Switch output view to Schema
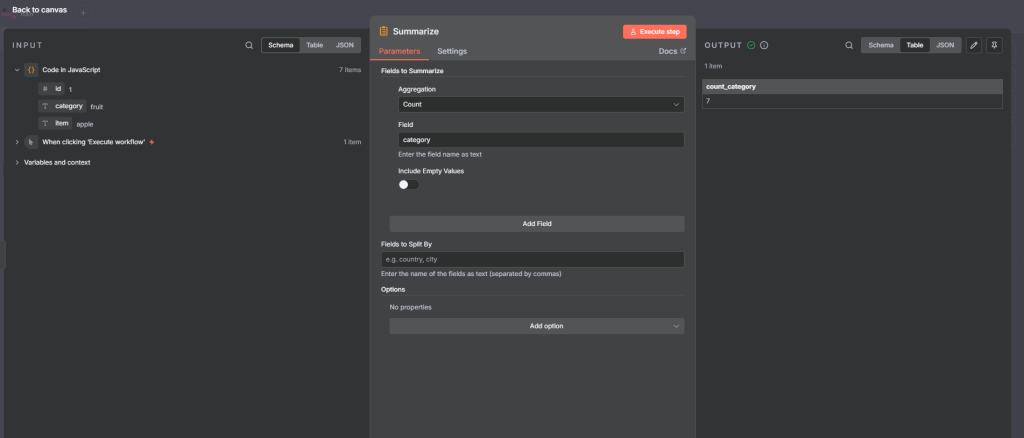The height and width of the screenshot is (438, 1024). (x=880, y=45)
